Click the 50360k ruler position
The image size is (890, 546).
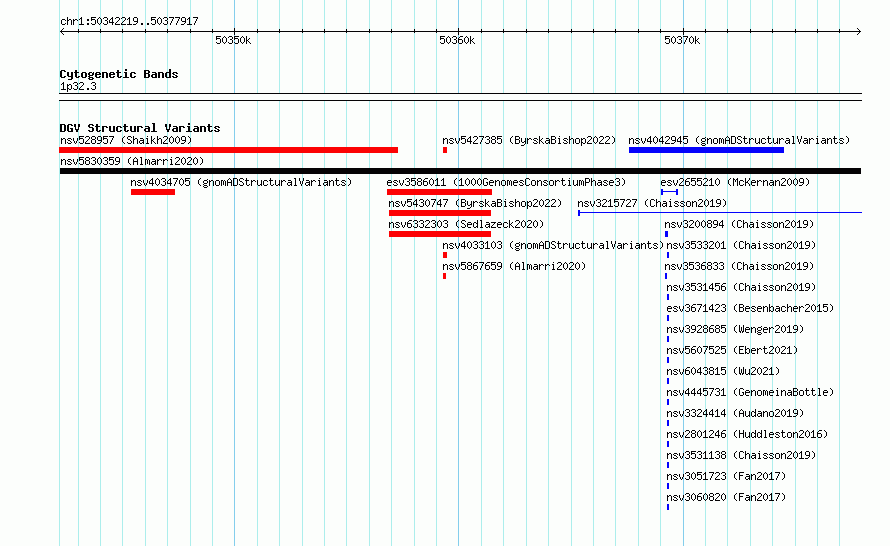[x=457, y=40]
